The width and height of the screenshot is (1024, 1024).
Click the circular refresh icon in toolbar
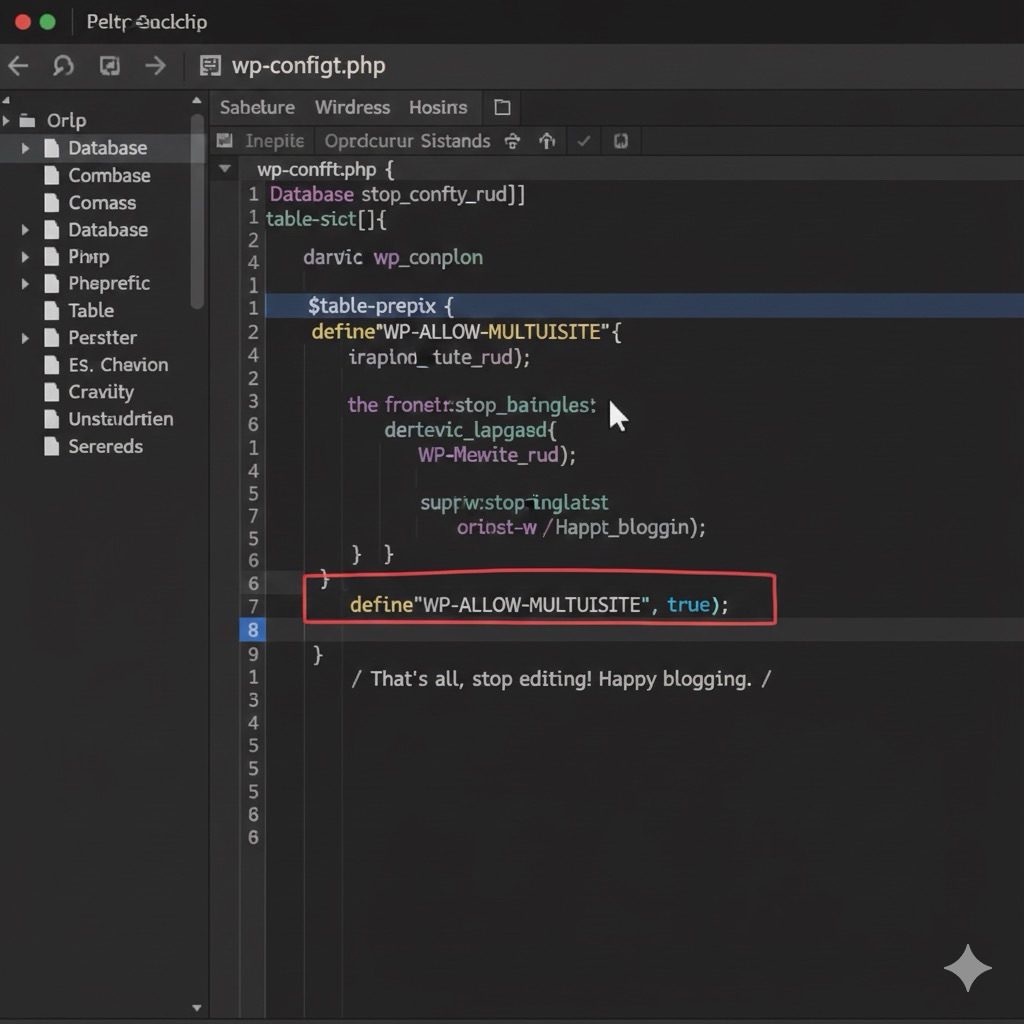coord(63,67)
